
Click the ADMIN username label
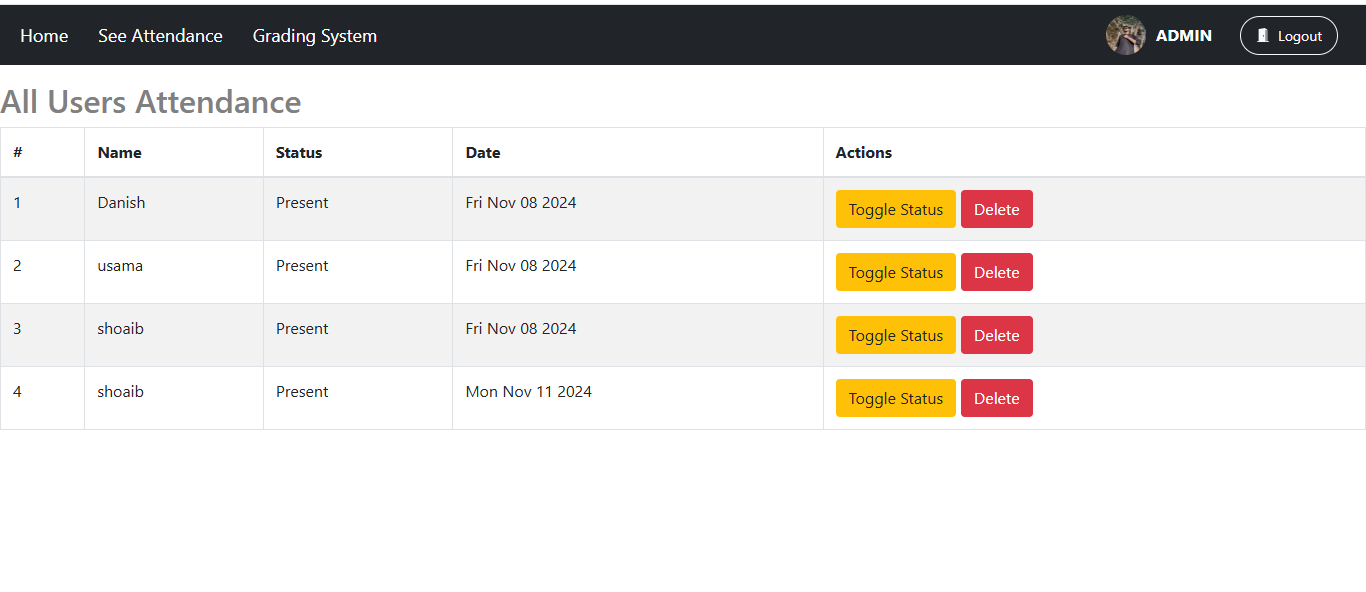pyautogui.click(x=1183, y=36)
